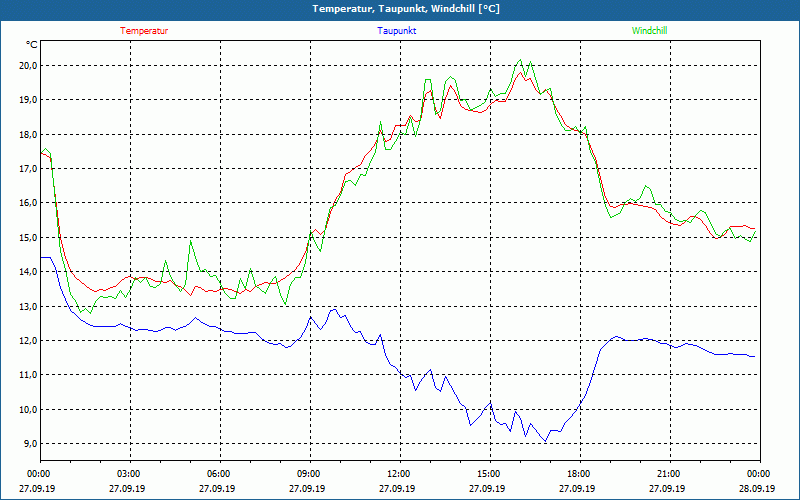Image resolution: width=800 pixels, height=500 pixels.
Task: Click the 11,0 y-axis value
Action: point(29,375)
